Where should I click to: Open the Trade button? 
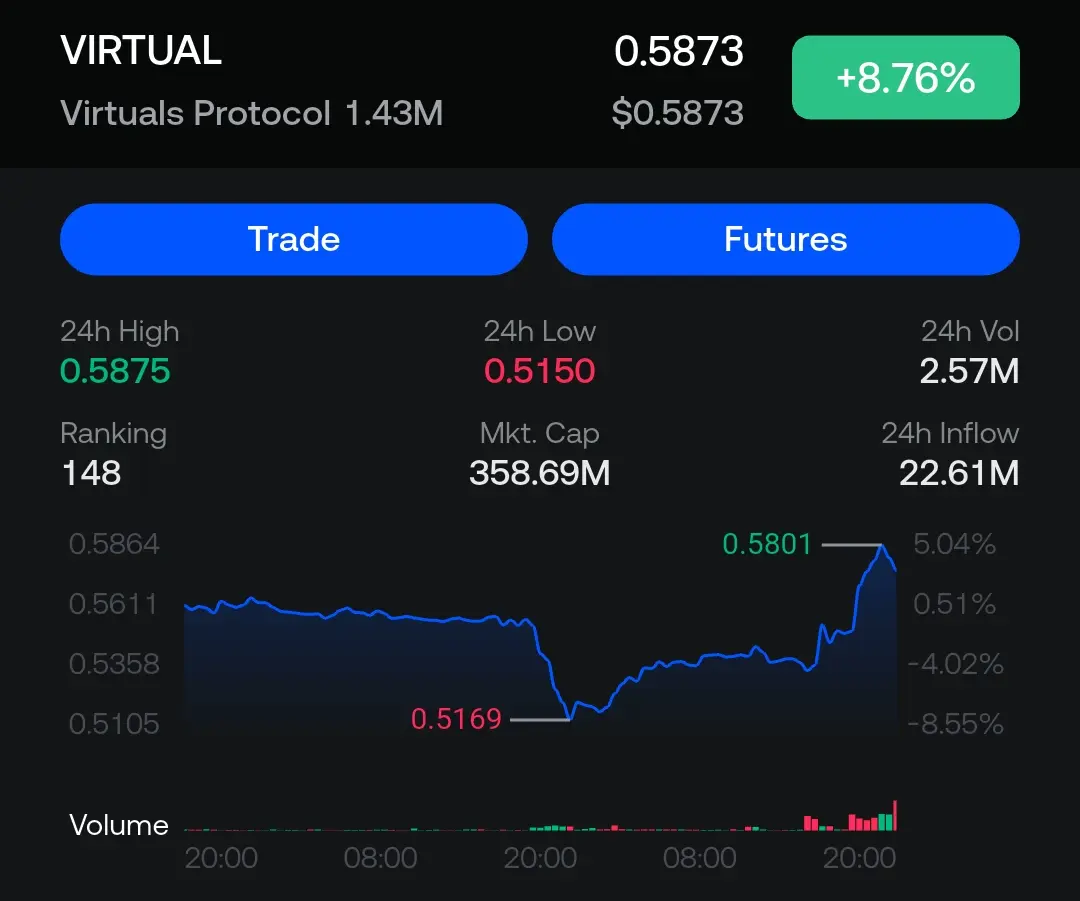tap(294, 239)
